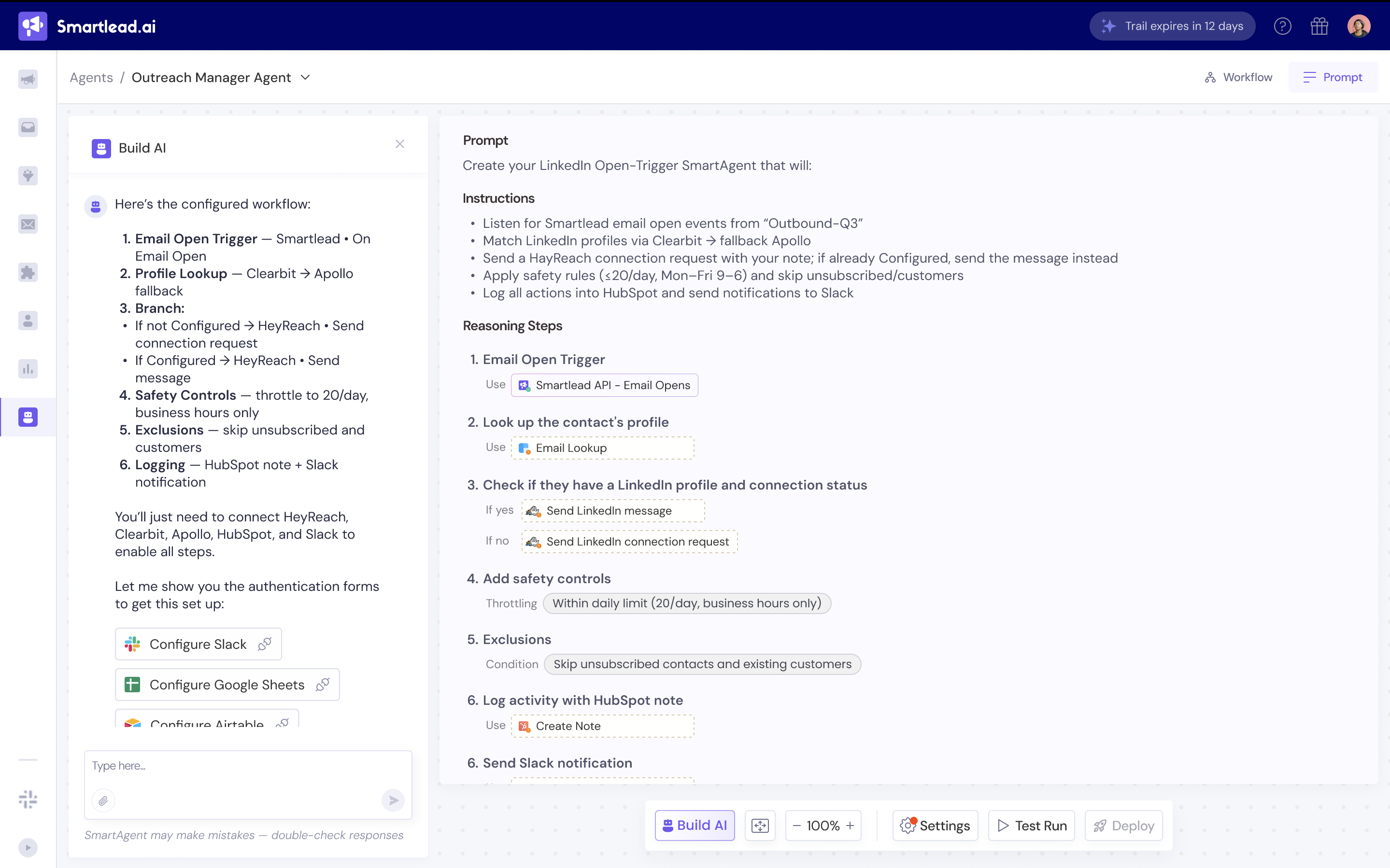Click the Reasoning Steps heading

coord(512,325)
